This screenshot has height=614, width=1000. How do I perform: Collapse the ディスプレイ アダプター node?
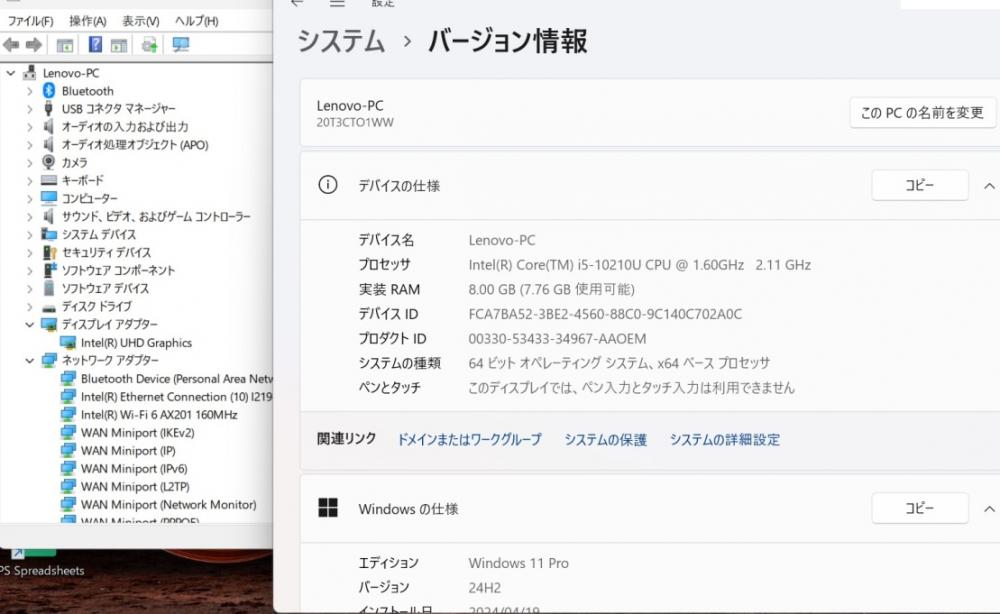tap(29, 325)
